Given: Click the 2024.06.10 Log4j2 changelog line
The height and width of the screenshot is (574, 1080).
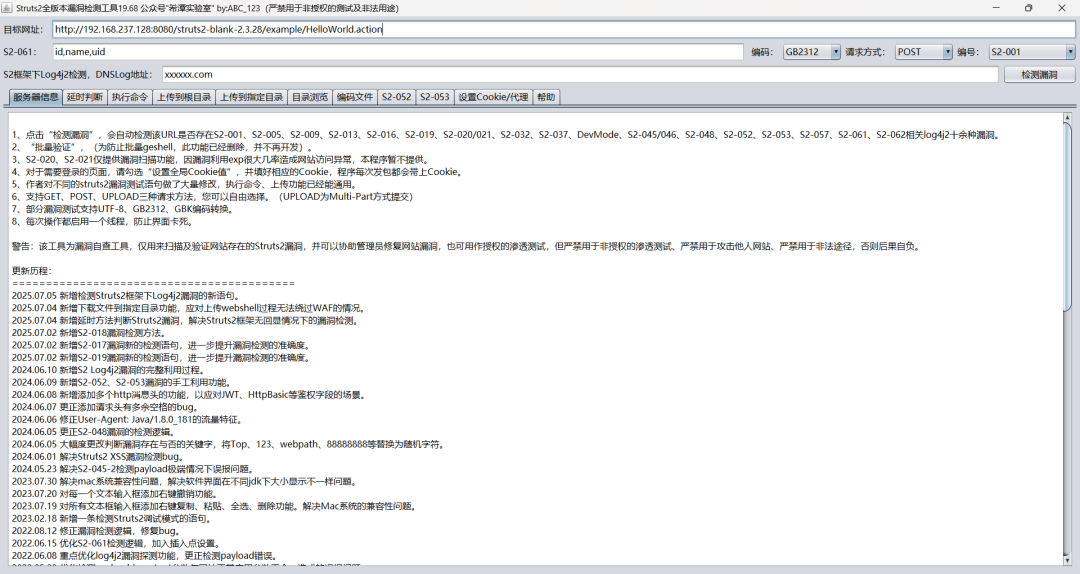Looking at the screenshot, I should tap(109, 370).
